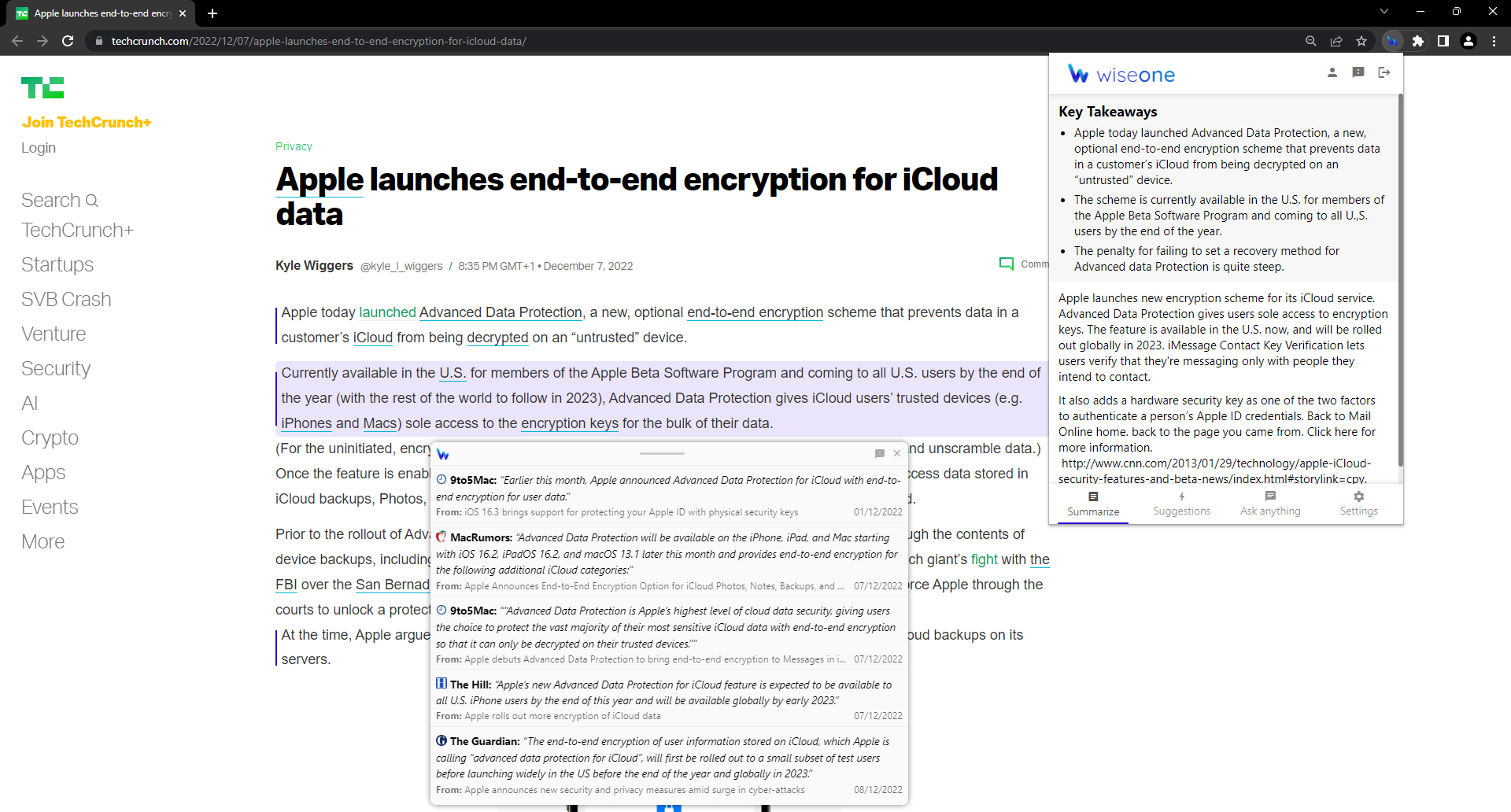This screenshot has width=1511, height=812.
Task: Open the Chrome profile avatar
Action: tap(1468, 41)
